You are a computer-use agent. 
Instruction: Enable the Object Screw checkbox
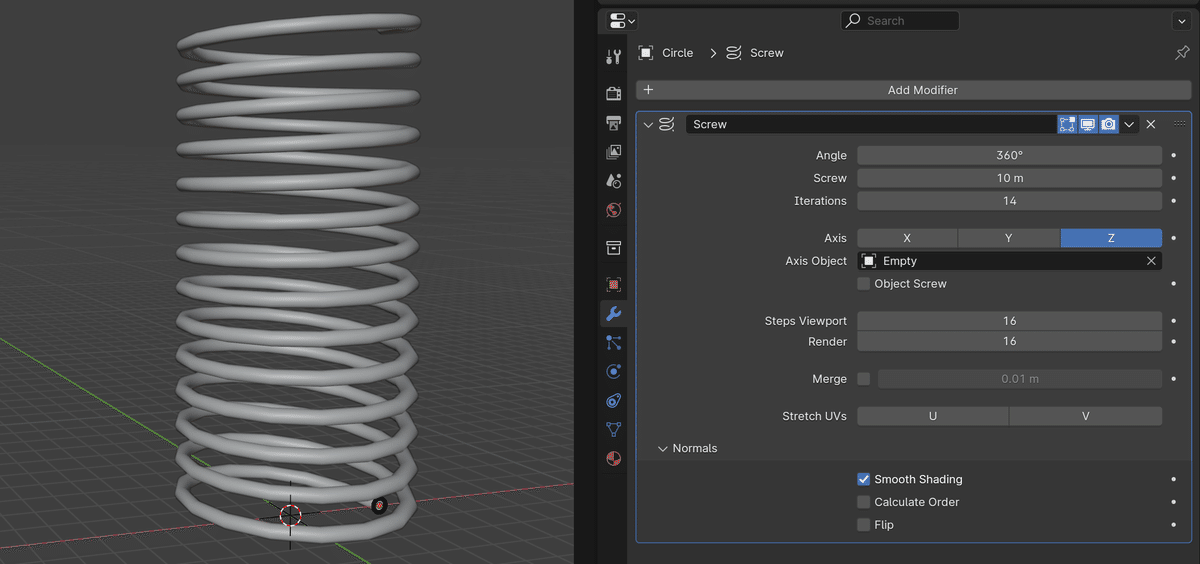[x=864, y=284]
